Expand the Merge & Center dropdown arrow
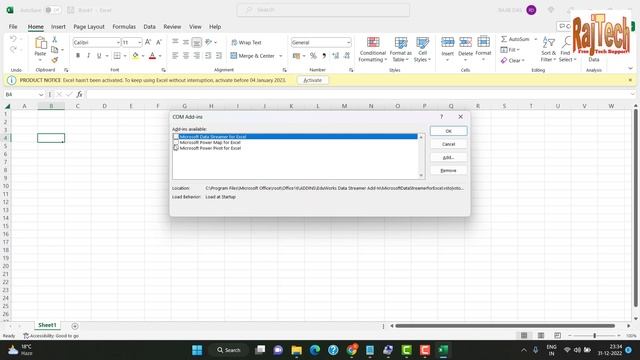The width and height of the screenshot is (640, 360). 281,56
